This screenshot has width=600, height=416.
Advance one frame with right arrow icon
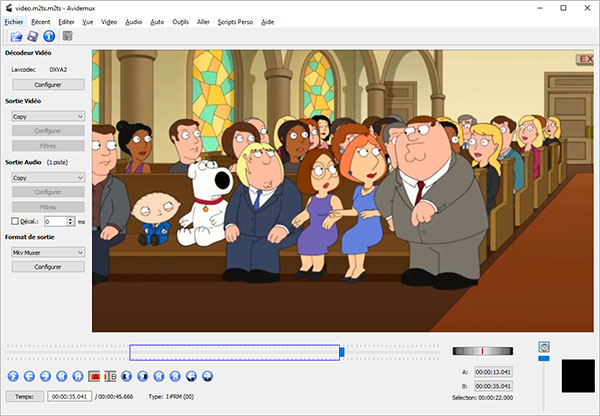(45, 376)
